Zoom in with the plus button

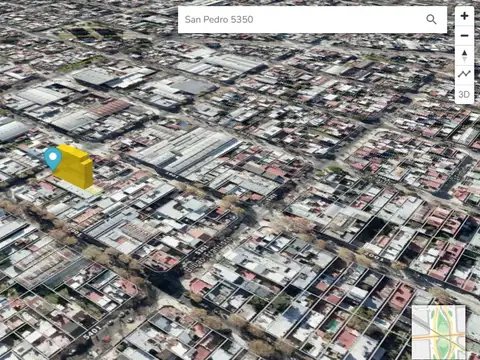tap(464, 16)
